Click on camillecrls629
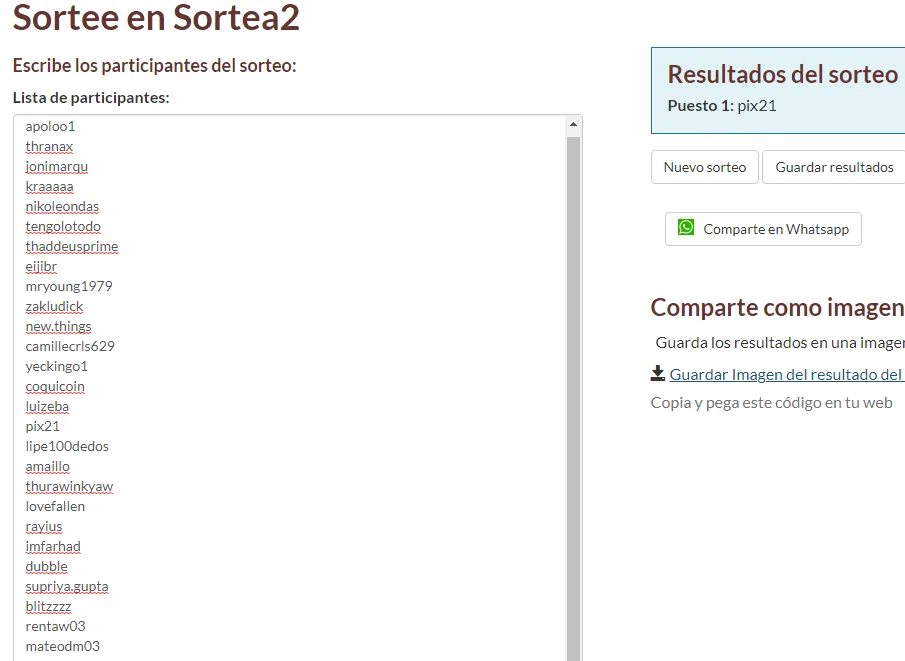 click(70, 346)
